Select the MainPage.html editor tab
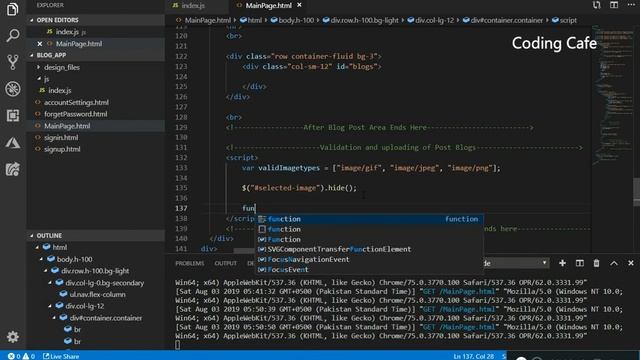The width and height of the screenshot is (640, 360). [268, 5]
